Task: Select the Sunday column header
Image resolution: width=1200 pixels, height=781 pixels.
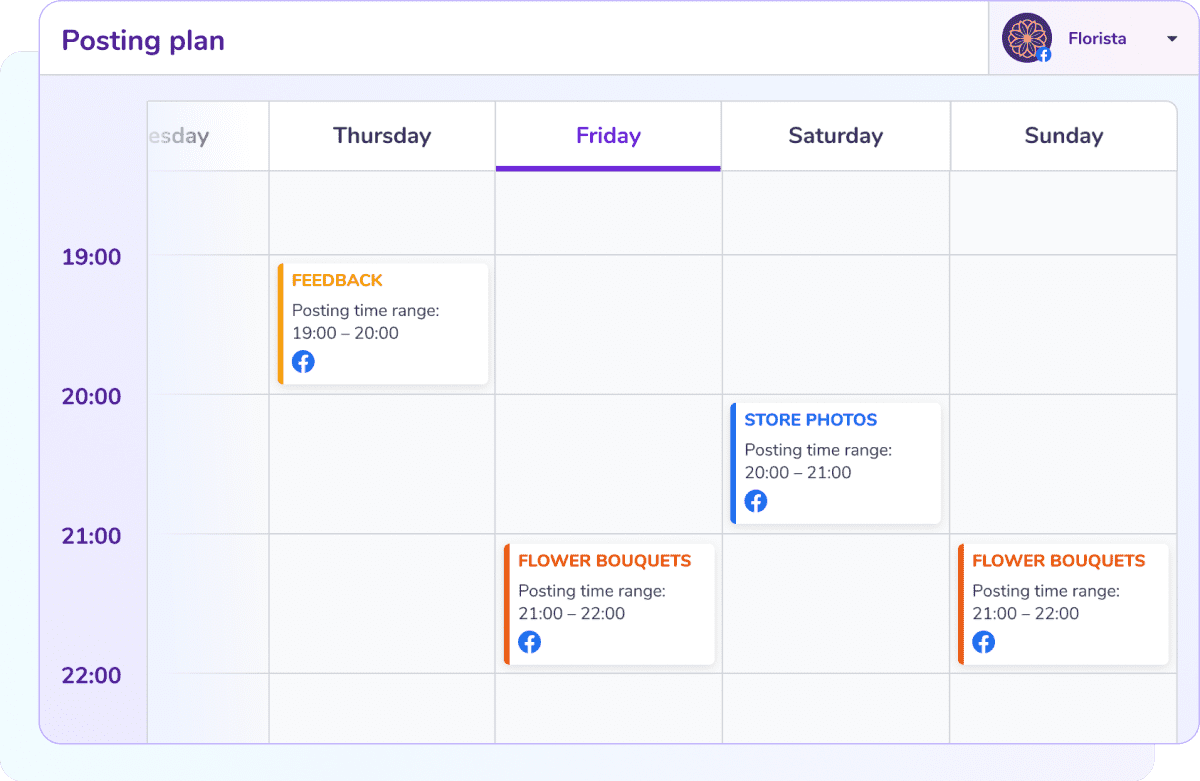Action: pyautogui.click(x=1063, y=135)
